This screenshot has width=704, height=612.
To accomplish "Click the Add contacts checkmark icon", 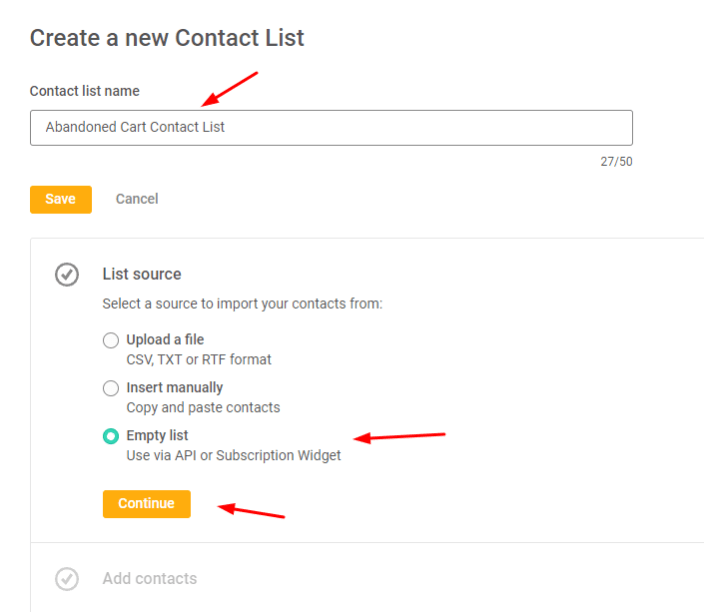I will tap(67, 579).
